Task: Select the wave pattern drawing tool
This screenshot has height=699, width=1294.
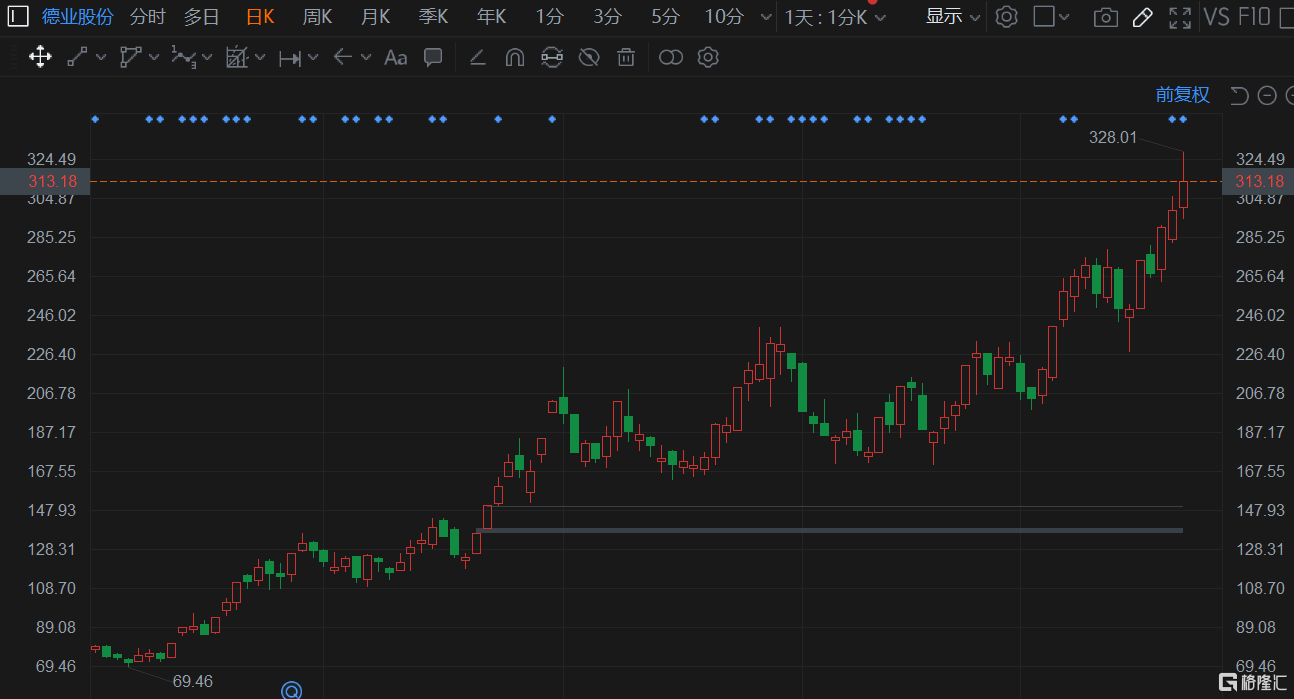Action: point(183,57)
